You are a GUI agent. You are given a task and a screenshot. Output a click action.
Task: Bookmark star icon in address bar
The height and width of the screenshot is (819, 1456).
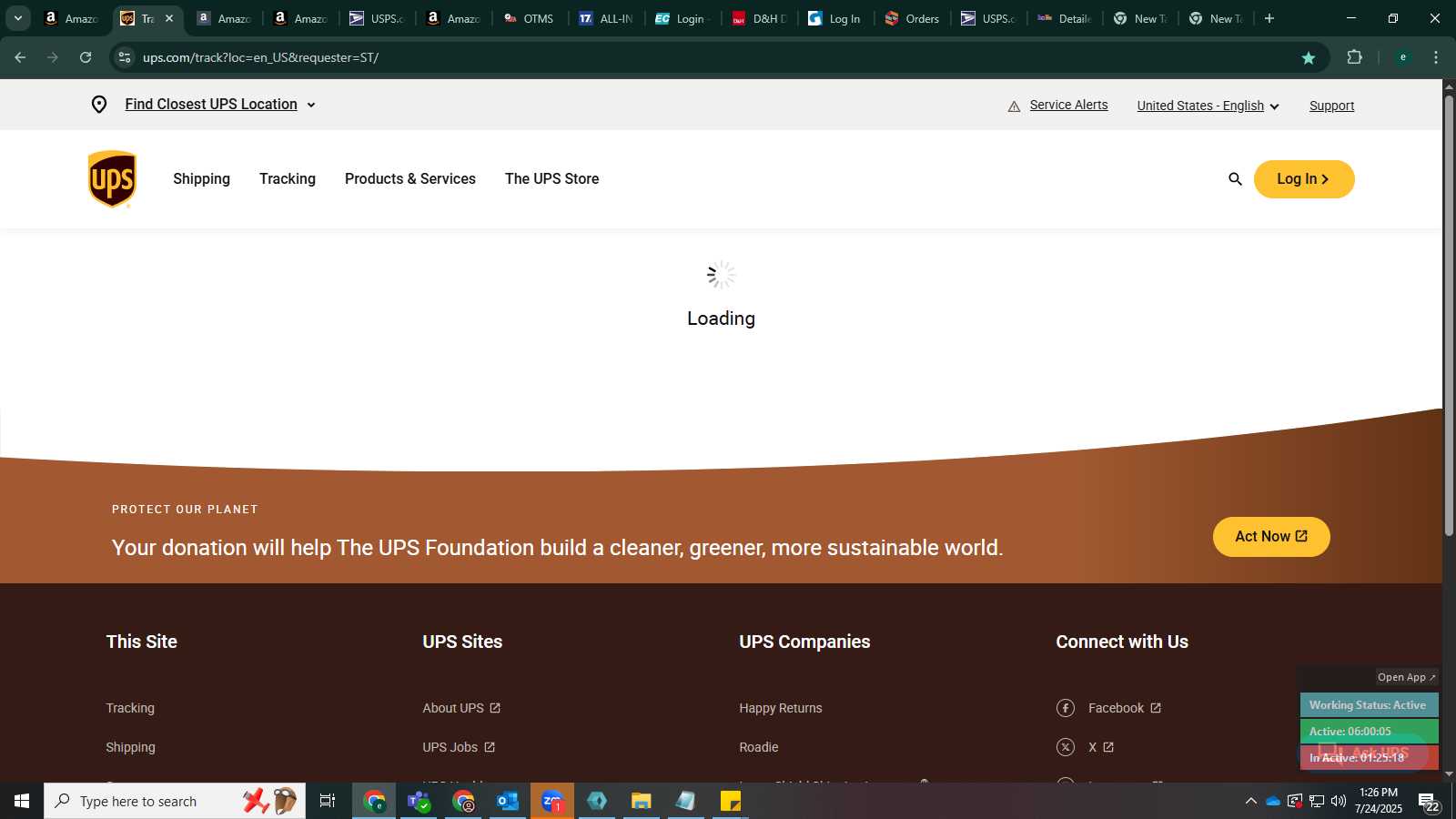click(1309, 57)
